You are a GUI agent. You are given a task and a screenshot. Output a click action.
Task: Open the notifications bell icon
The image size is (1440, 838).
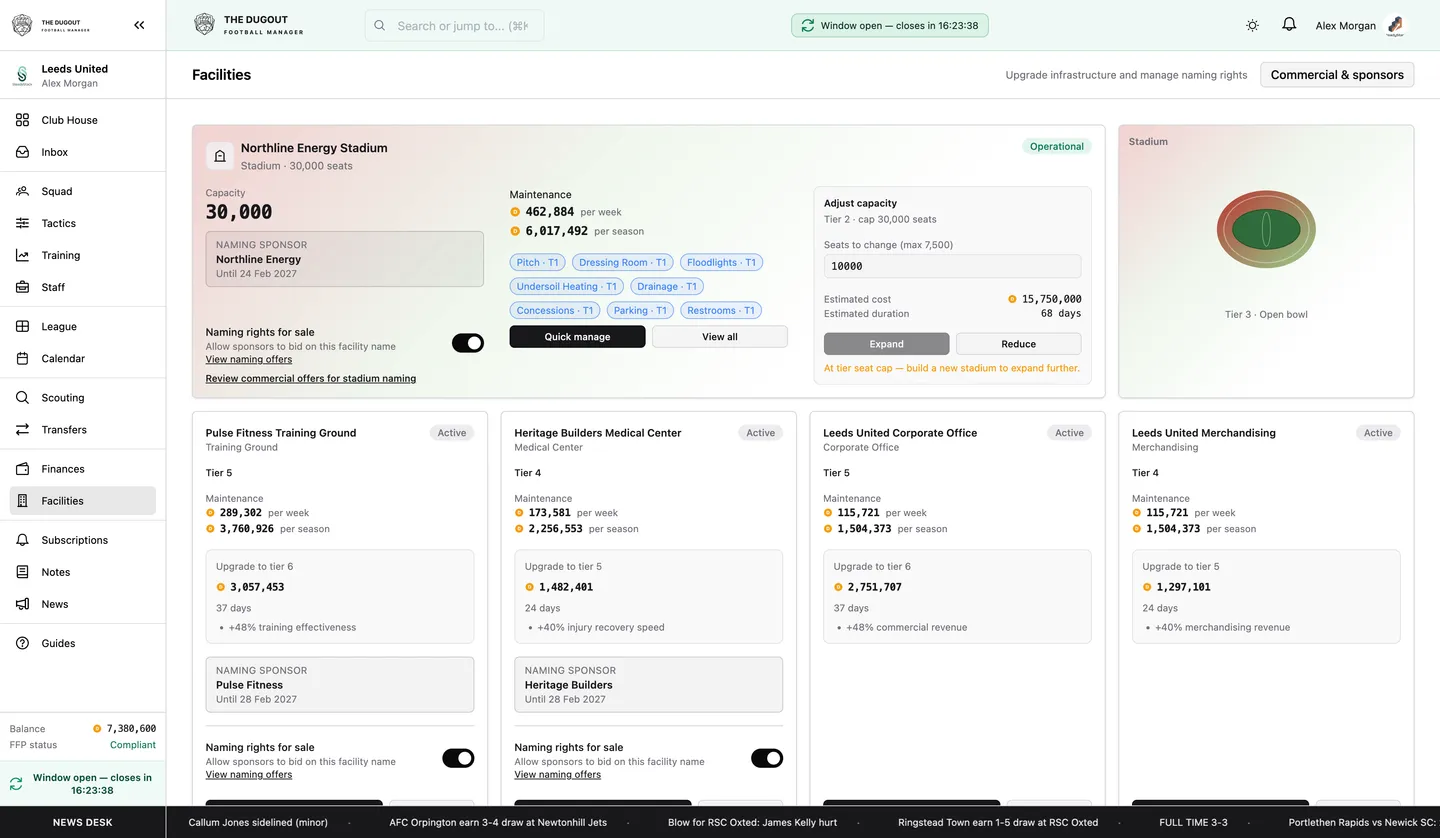(x=1289, y=25)
